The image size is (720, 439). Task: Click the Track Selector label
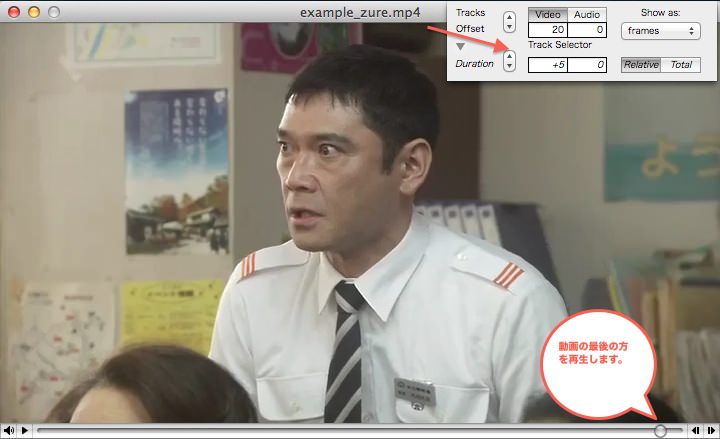[x=560, y=45]
